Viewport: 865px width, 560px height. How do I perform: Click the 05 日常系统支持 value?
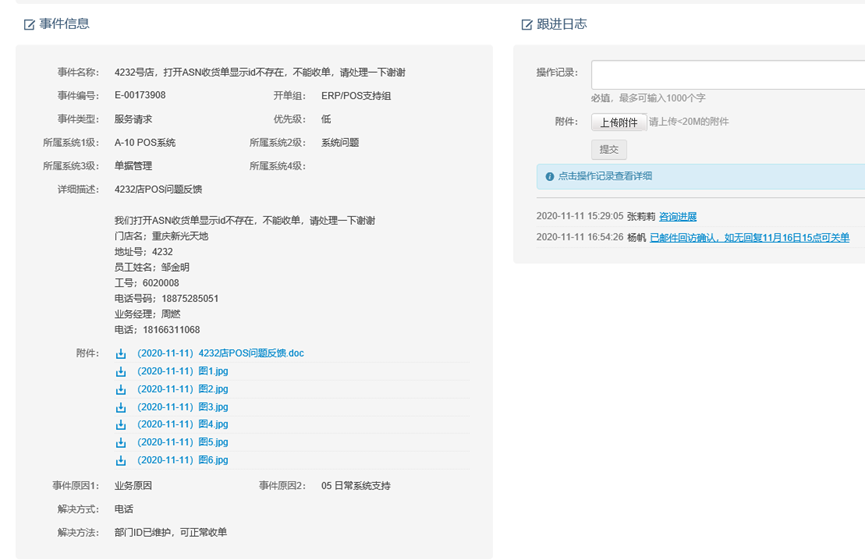coord(356,486)
